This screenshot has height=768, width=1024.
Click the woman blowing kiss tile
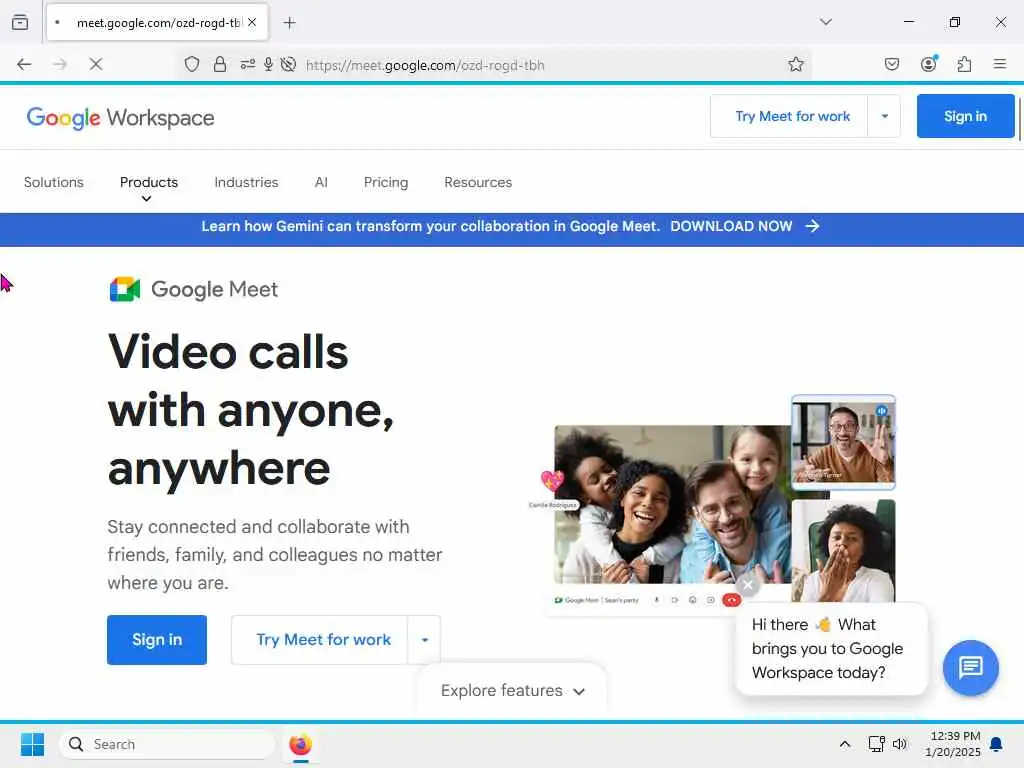coord(843,551)
